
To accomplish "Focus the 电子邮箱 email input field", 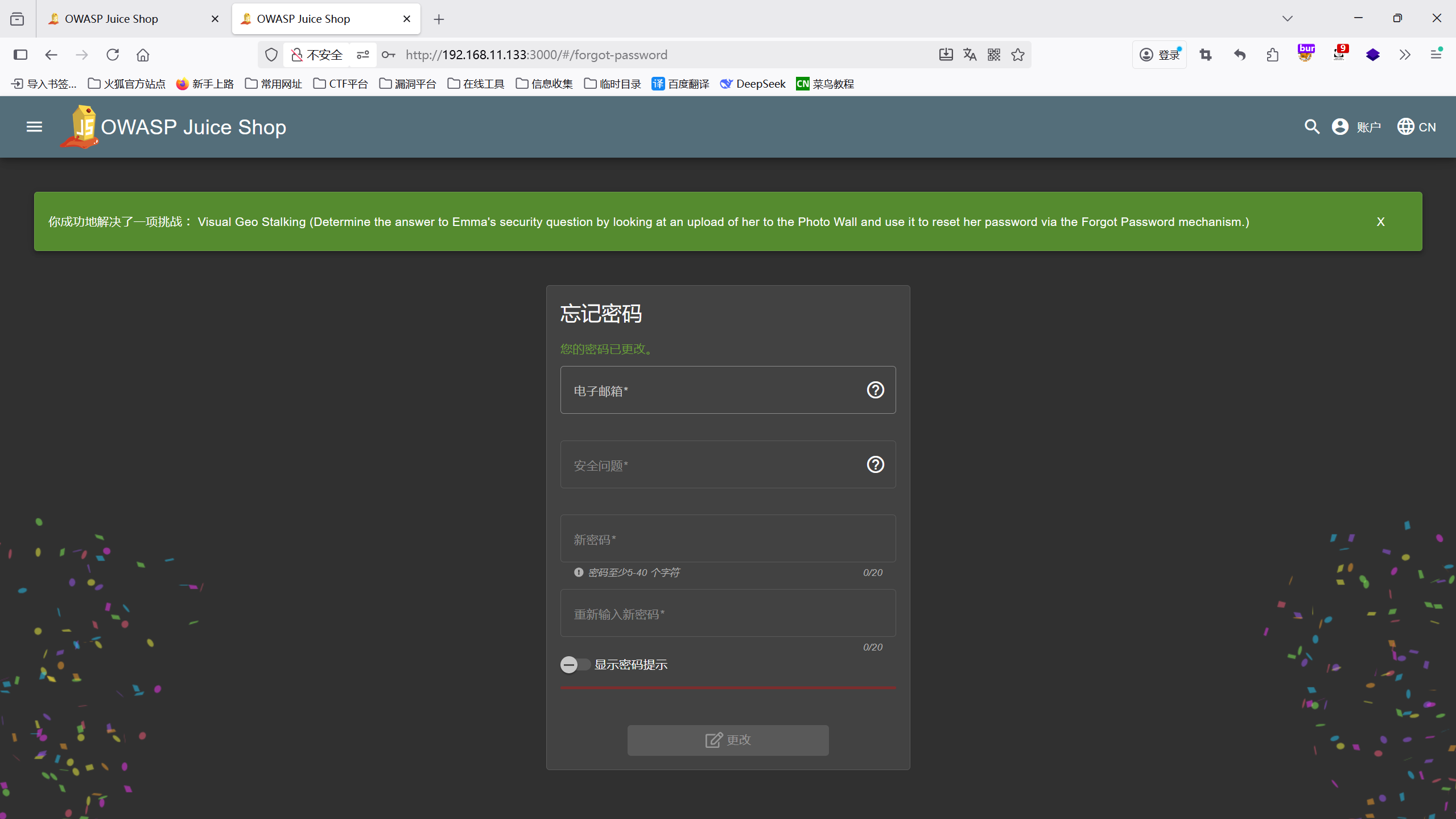I will (711, 390).
